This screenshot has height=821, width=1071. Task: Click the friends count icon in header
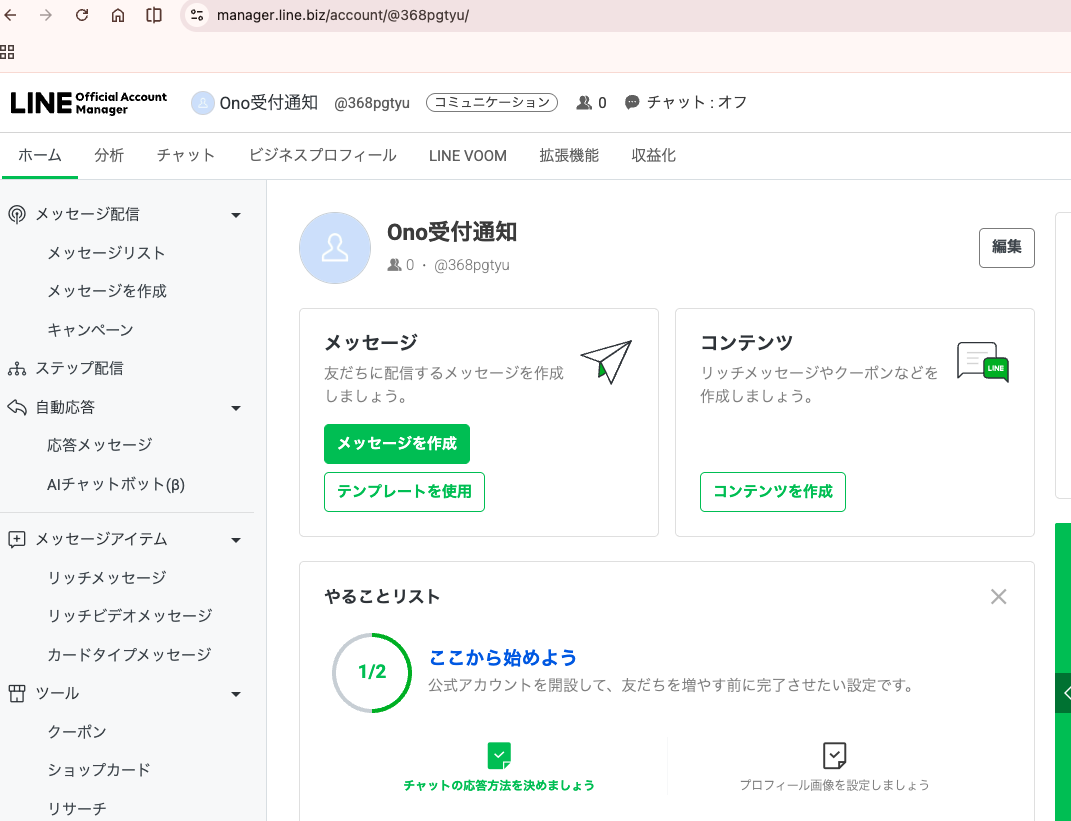pyautogui.click(x=584, y=102)
